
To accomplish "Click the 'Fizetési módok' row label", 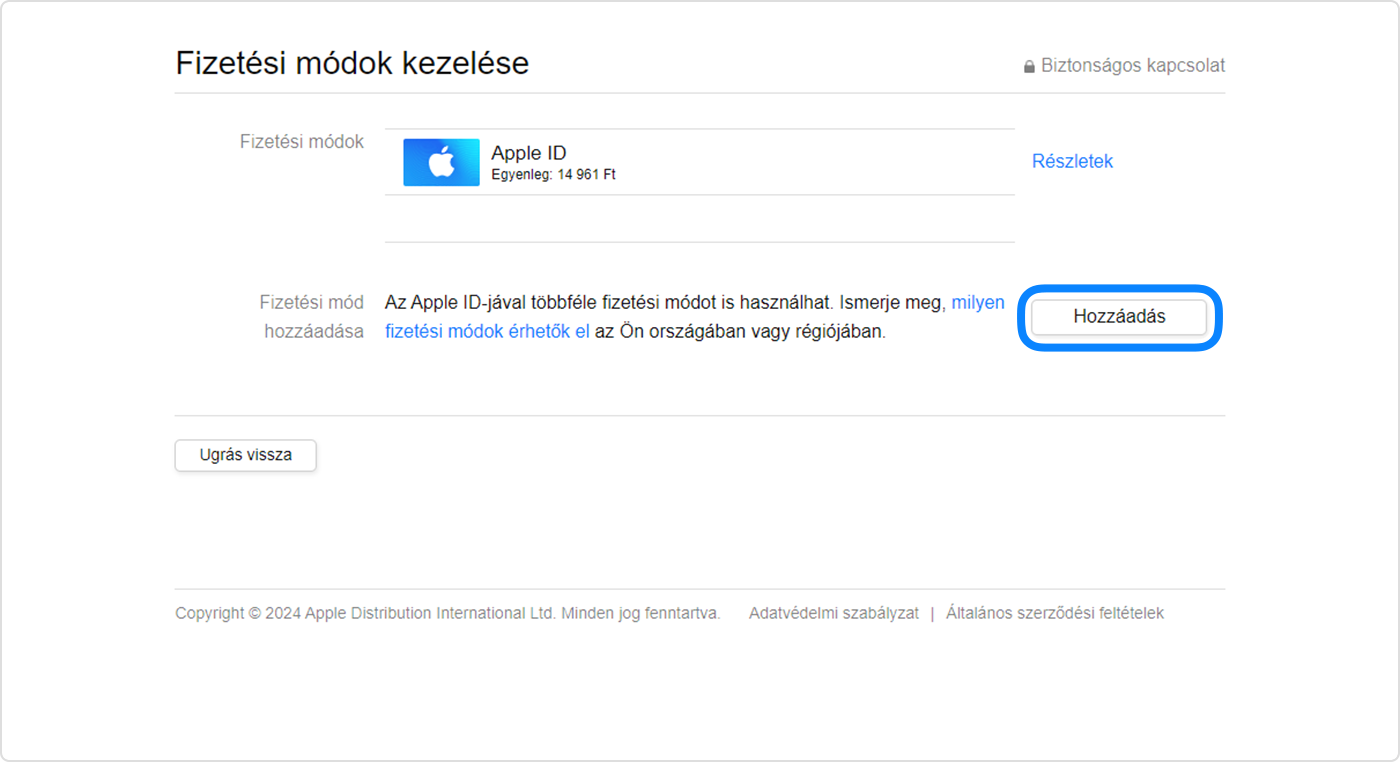I will [302, 142].
